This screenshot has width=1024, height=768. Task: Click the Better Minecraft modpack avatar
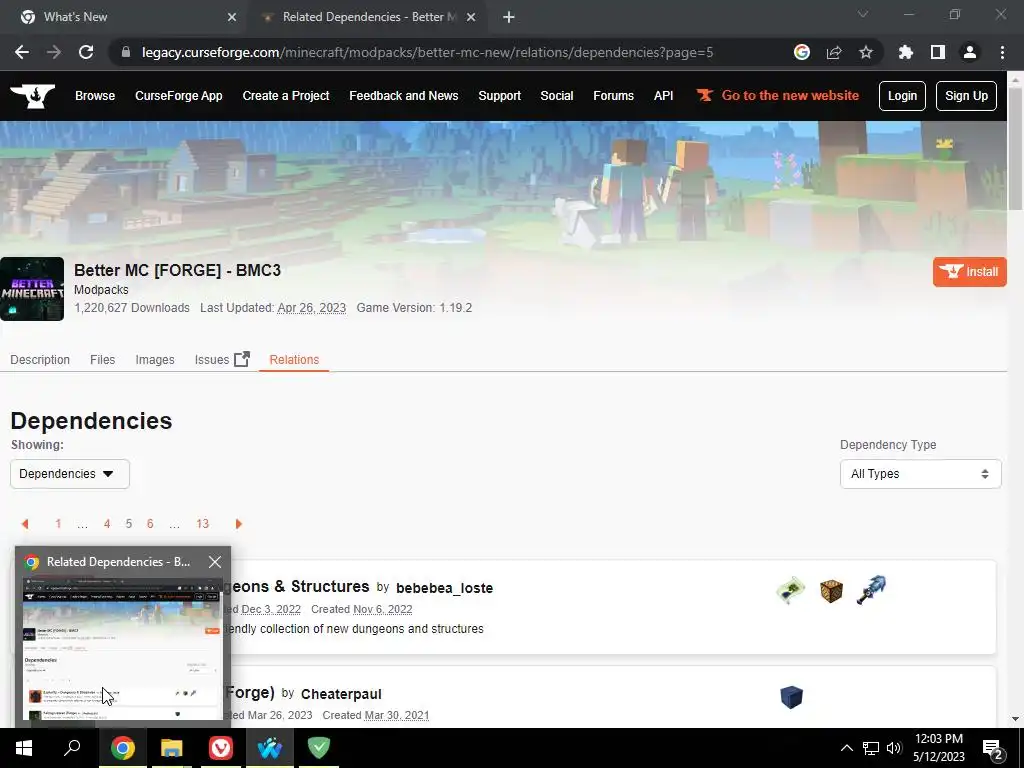click(32, 289)
